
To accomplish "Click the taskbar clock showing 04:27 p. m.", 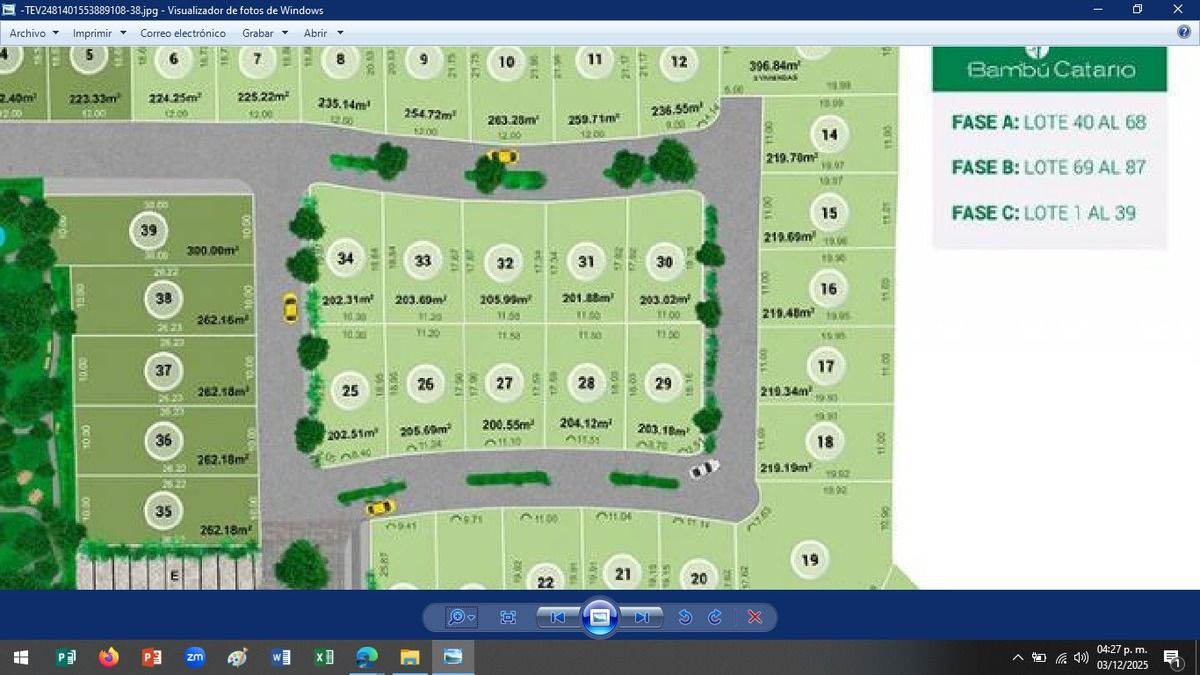I will (1122, 657).
